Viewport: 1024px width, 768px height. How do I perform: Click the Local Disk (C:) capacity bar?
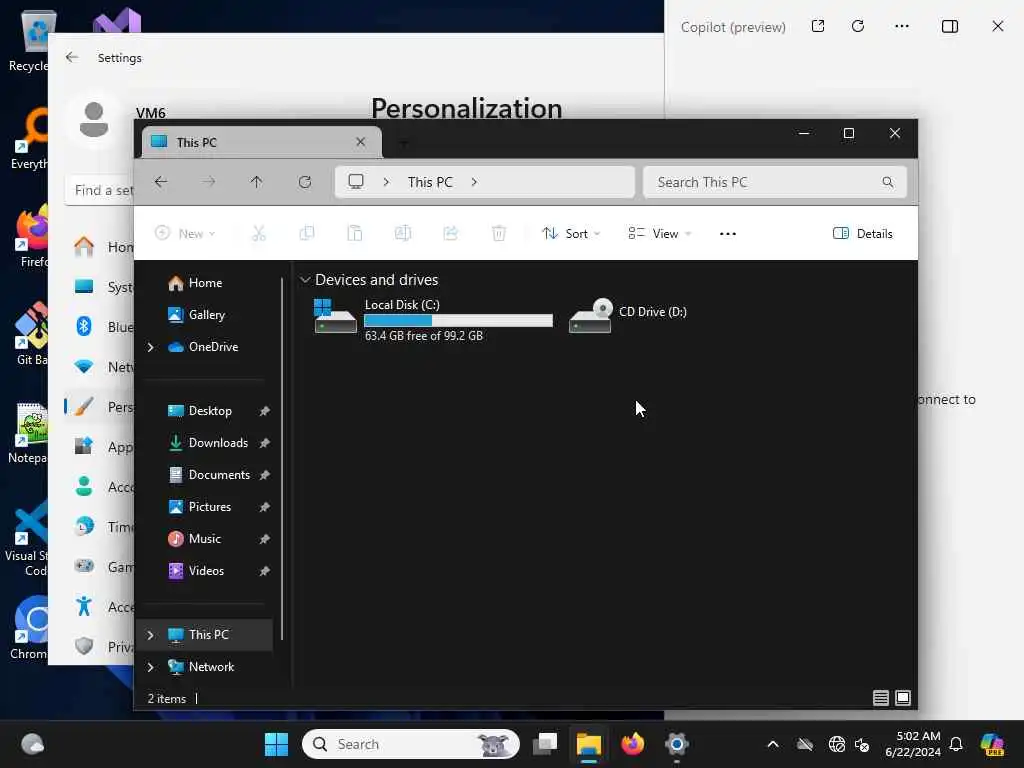(x=458, y=321)
